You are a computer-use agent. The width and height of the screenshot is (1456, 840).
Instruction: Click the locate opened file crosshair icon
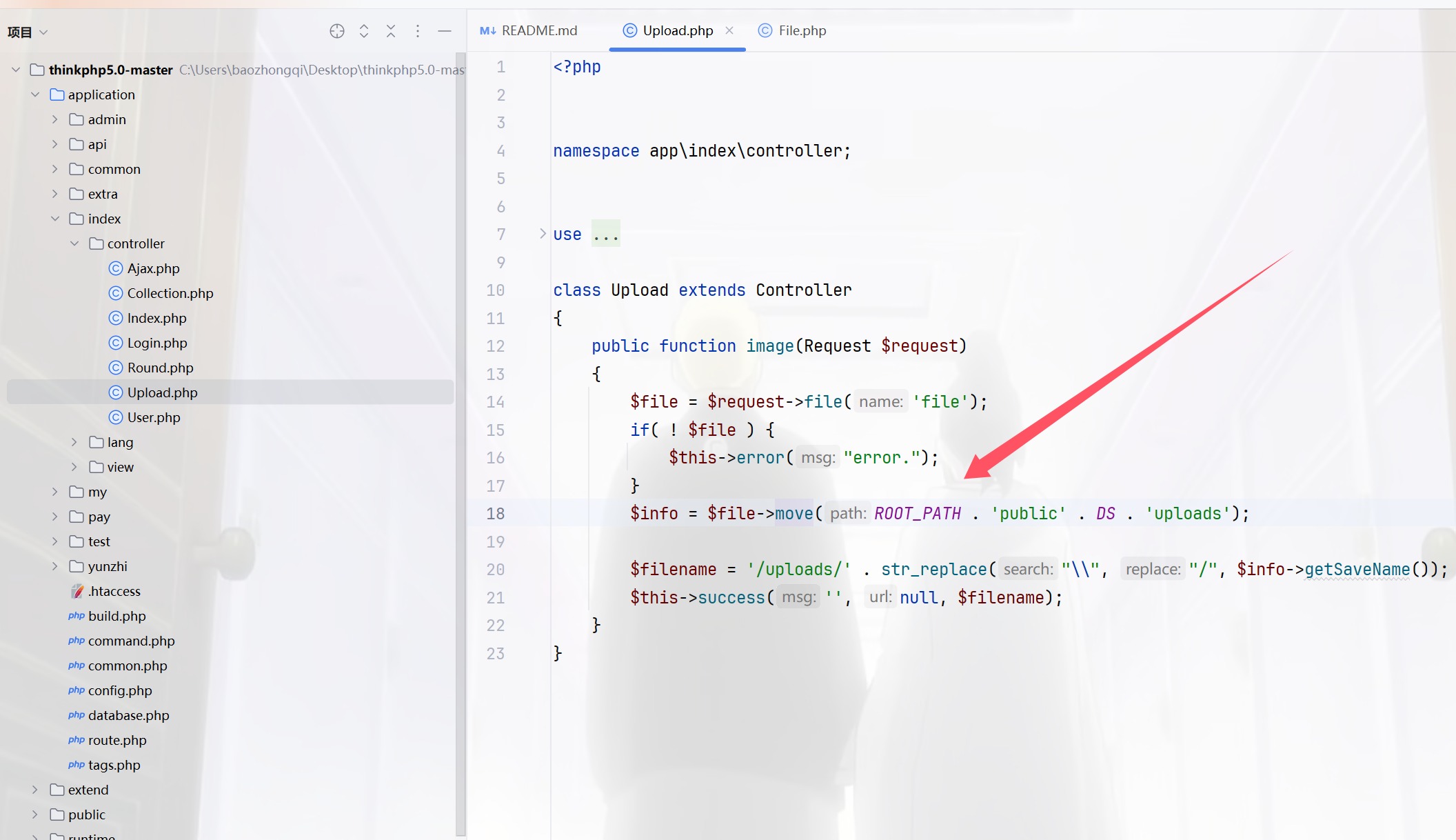pos(336,31)
